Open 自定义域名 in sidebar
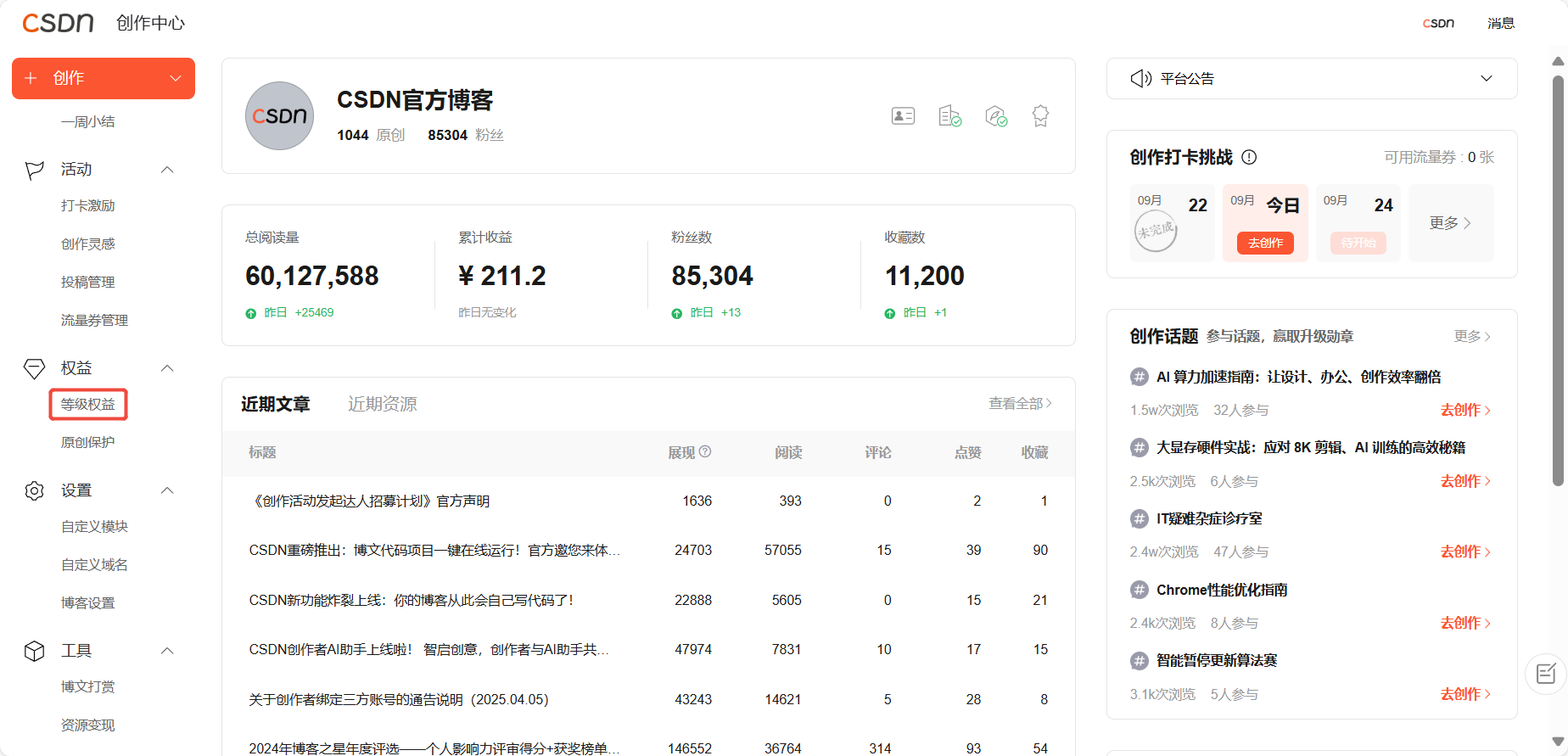1568x756 pixels. (95, 564)
